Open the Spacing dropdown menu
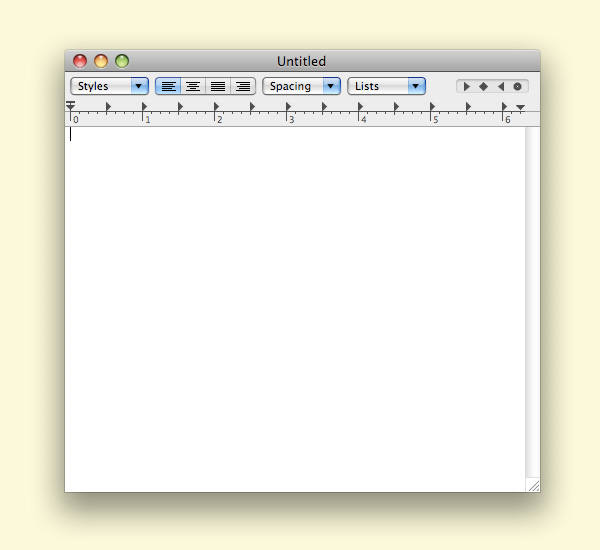 coord(301,86)
